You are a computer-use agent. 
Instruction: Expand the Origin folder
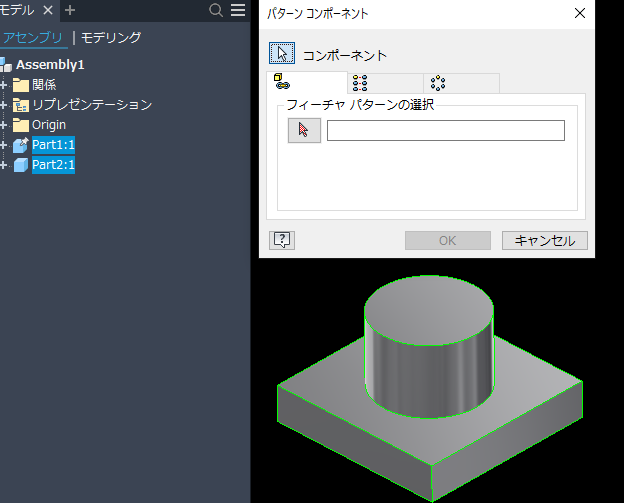click(4, 125)
